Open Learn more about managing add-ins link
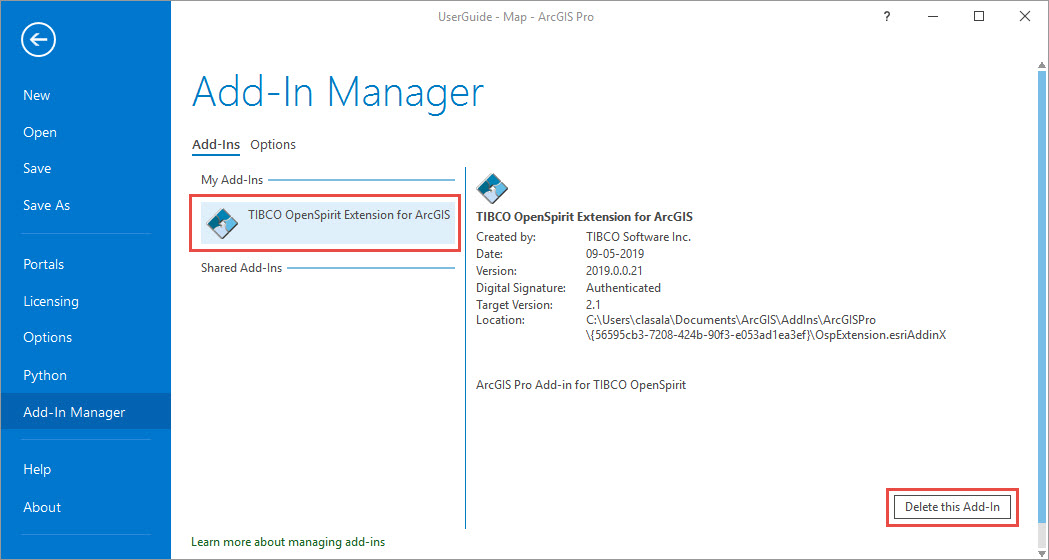This screenshot has width=1049, height=560. 288,541
